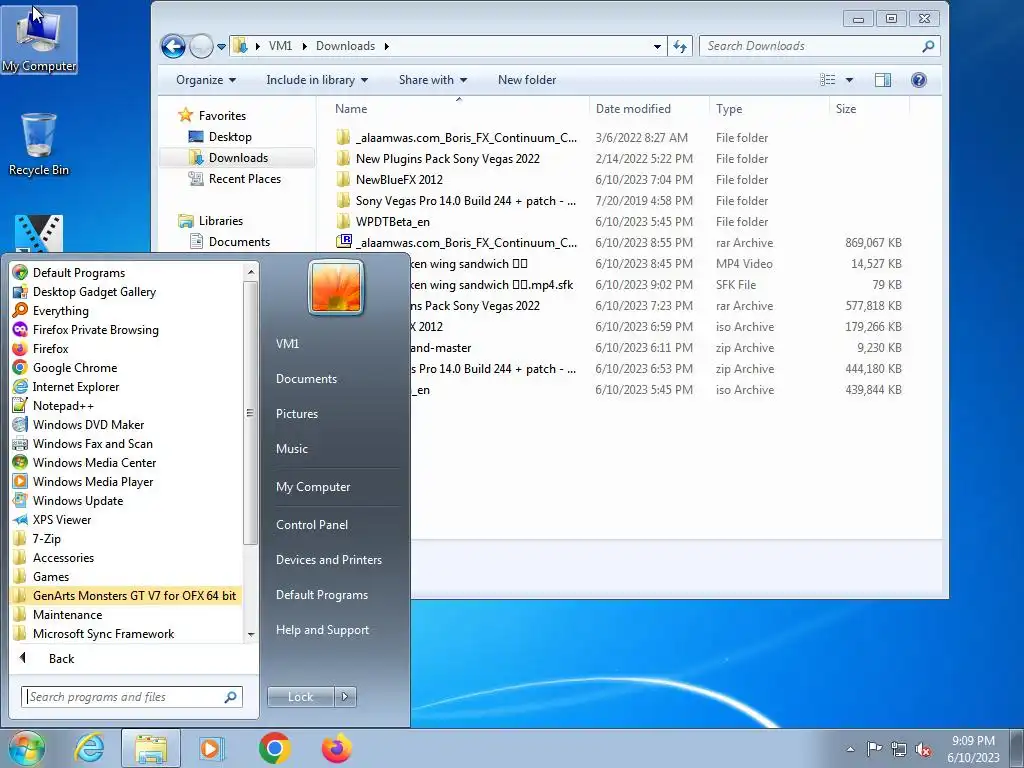Show hidden tray icons arrow

click(850, 750)
